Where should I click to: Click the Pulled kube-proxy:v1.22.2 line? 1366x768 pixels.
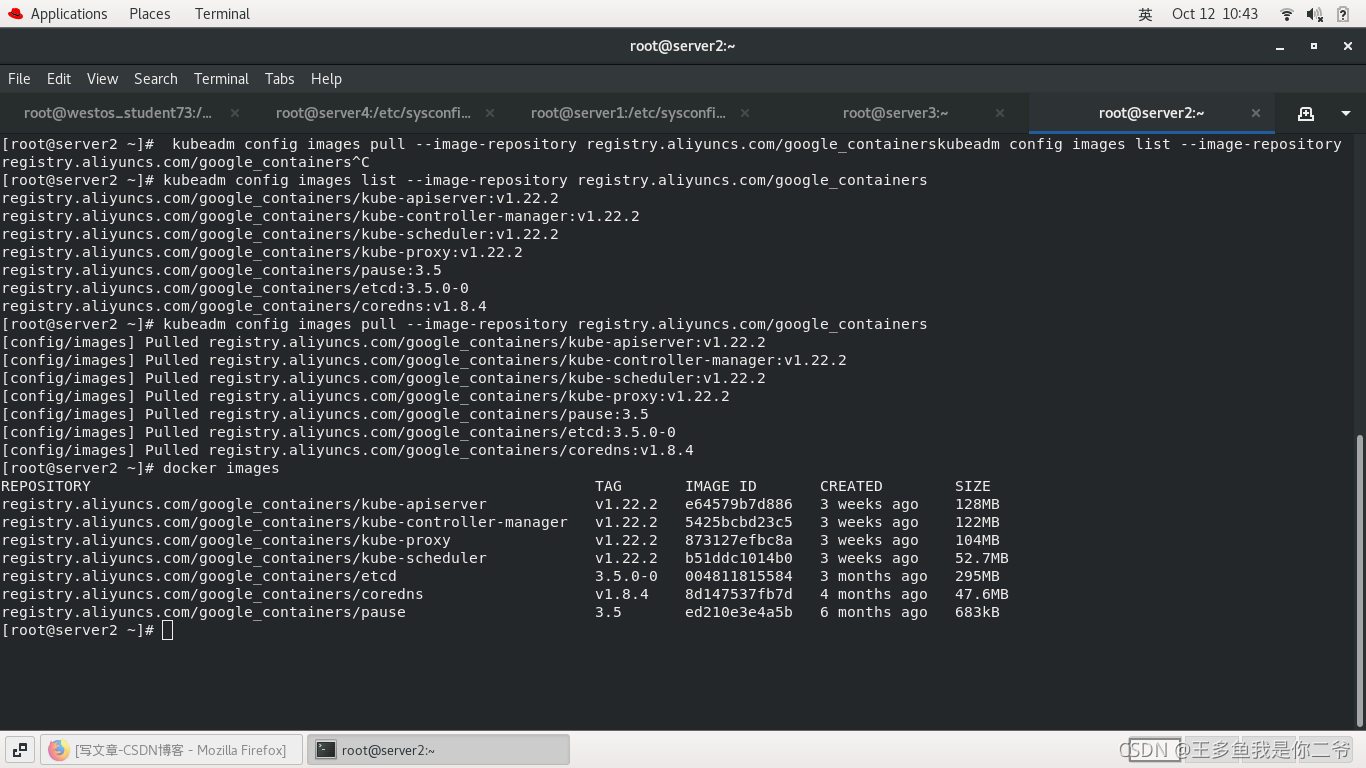tap(365, 396)
